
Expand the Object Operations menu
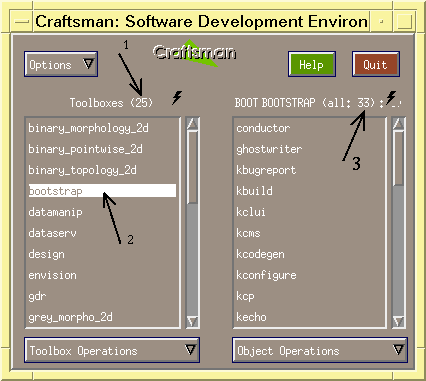pyautogui.click(x=320, y=350)
